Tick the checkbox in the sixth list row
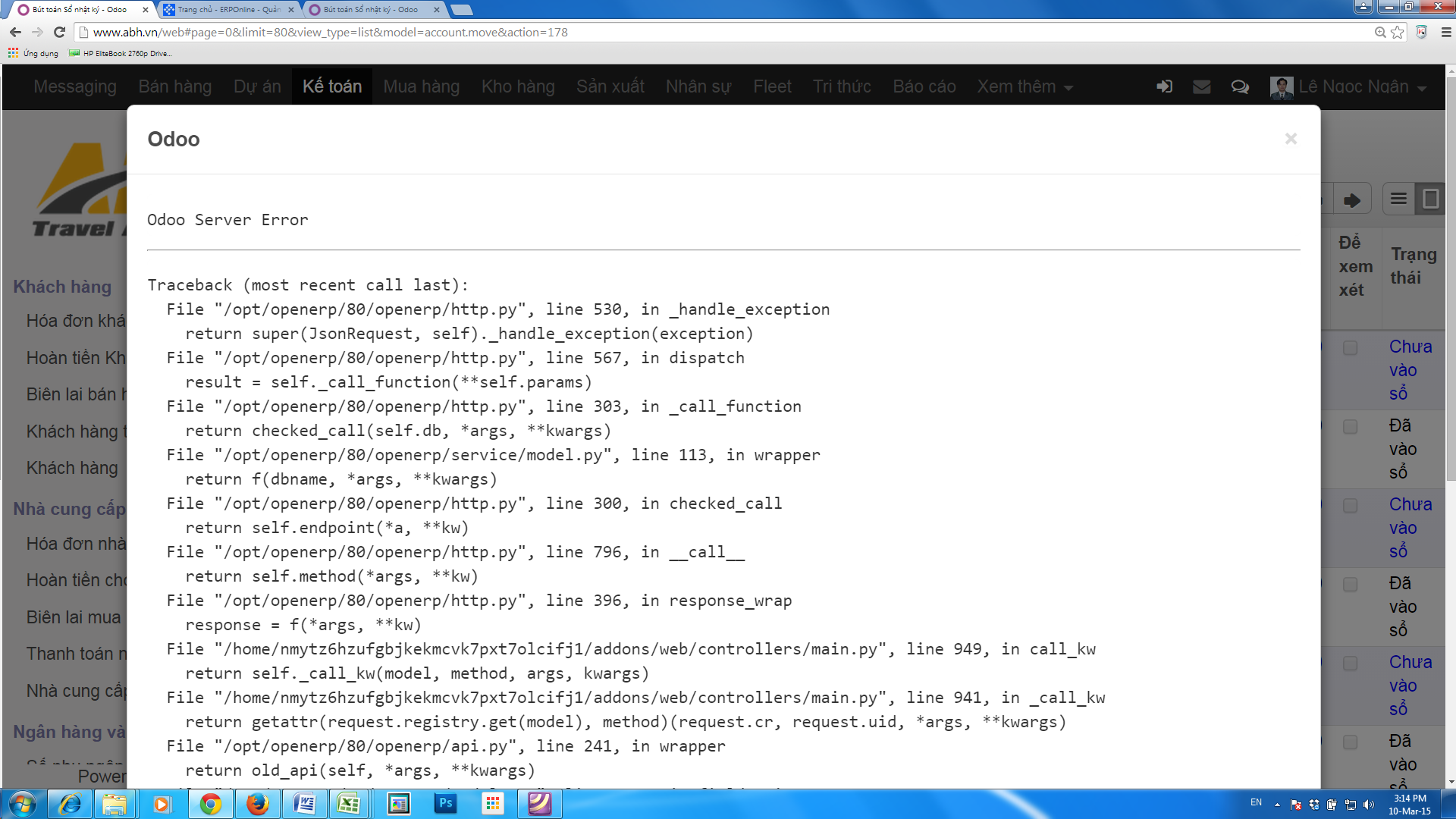 coord(1350,742)
